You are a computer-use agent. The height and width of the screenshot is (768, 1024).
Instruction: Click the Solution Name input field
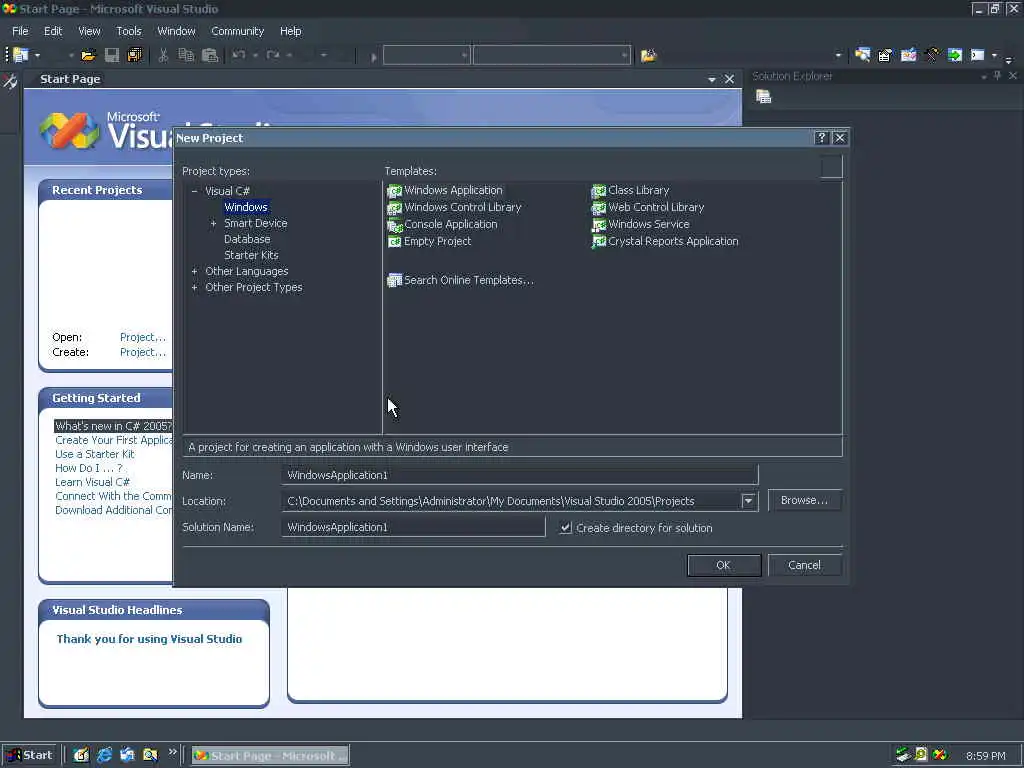(x=413, y=527)
